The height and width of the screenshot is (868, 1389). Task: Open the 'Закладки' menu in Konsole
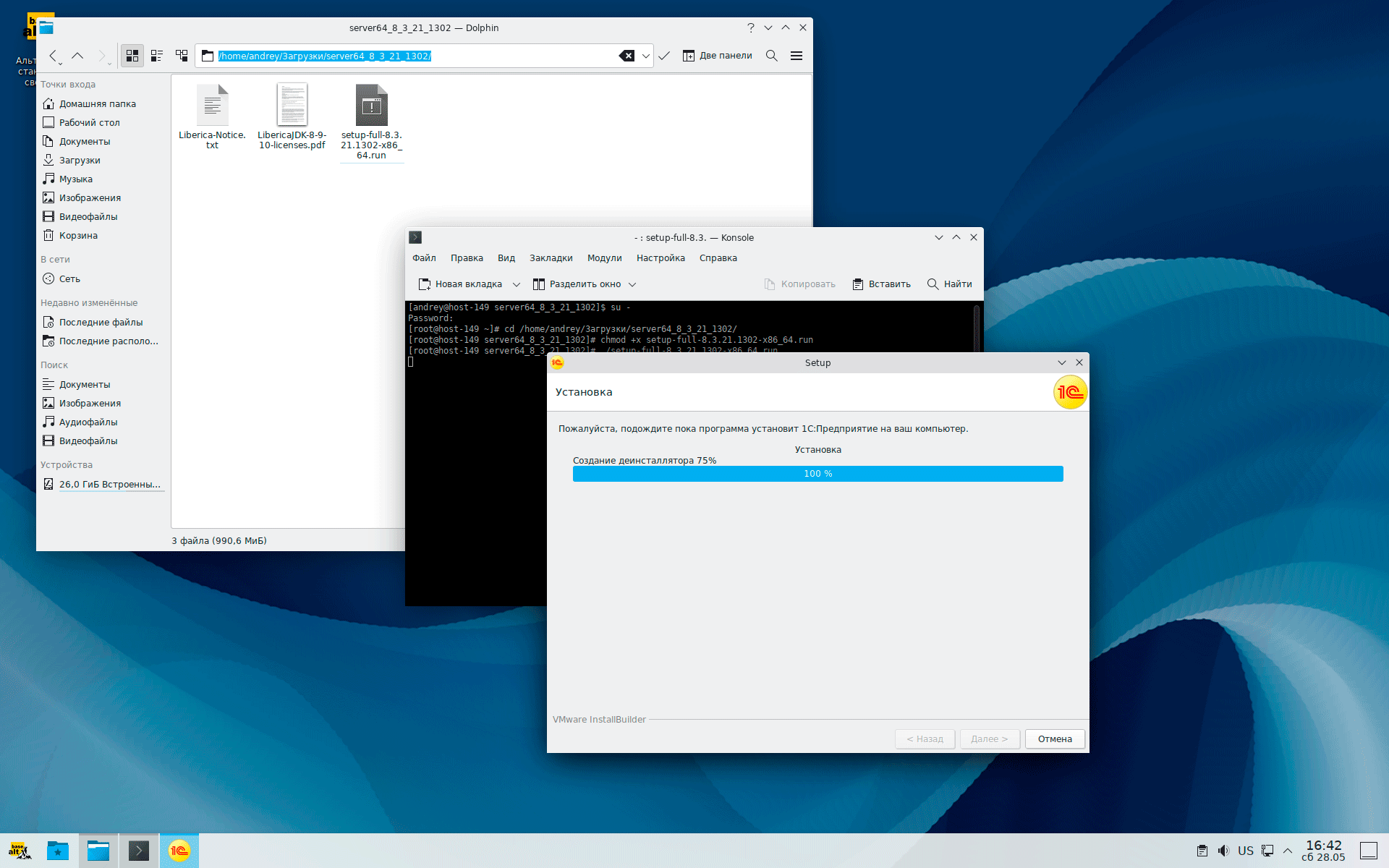click(x=551, y=258)
